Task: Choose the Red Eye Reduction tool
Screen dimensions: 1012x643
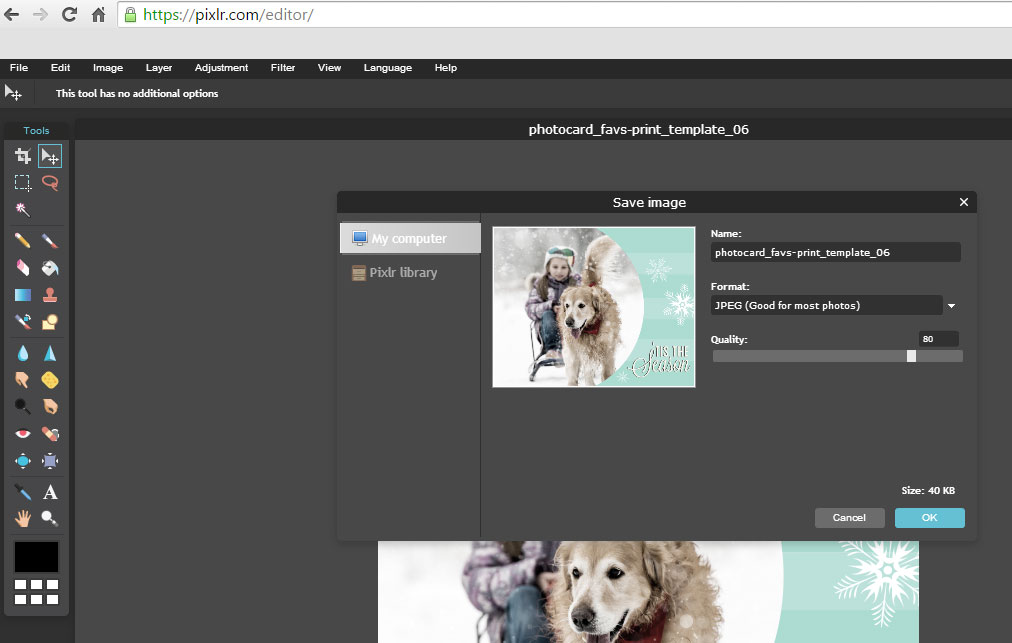Action: coord(22,434)
